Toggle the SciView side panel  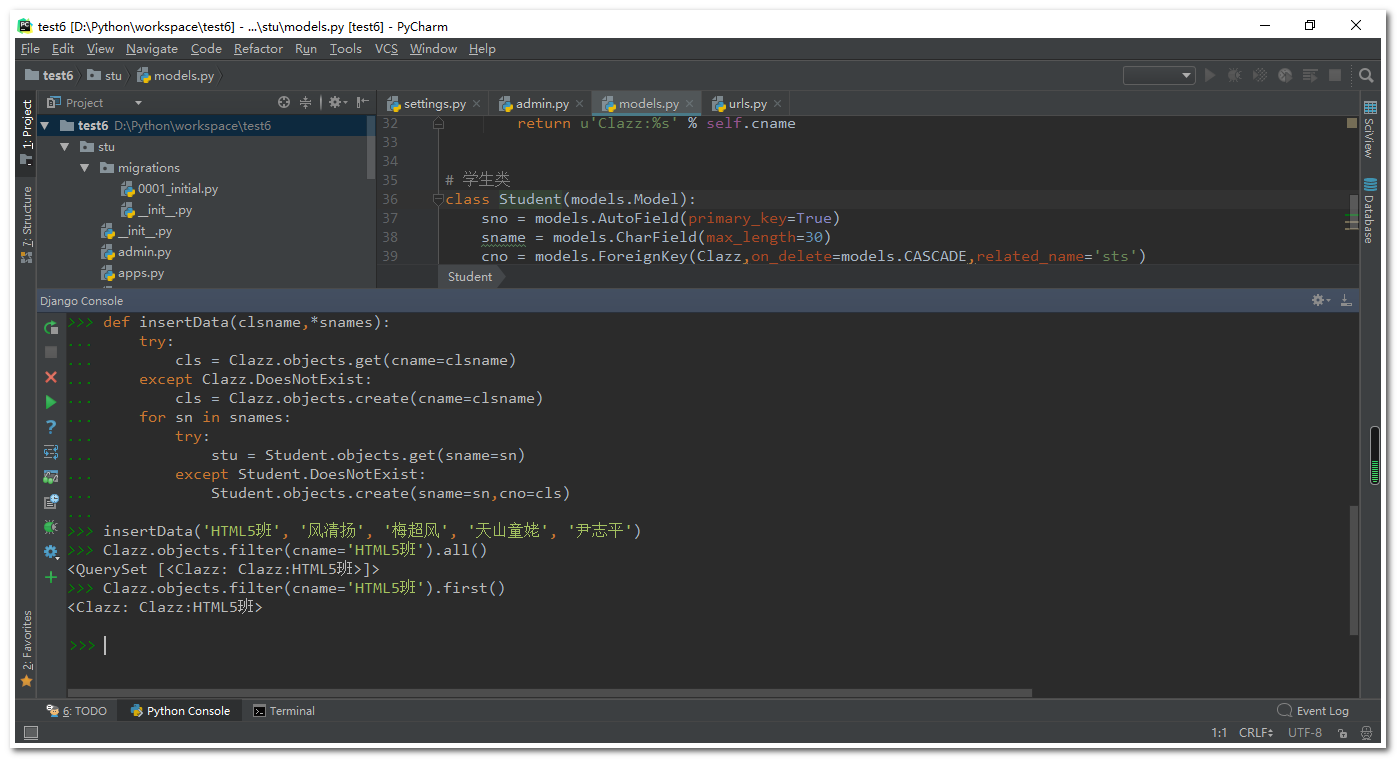point(1369,128)
